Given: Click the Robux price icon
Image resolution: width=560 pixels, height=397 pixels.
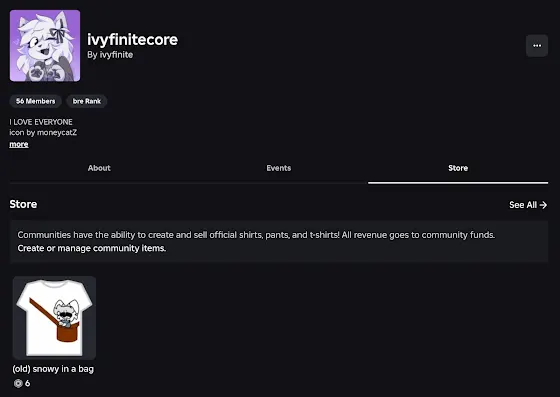Looking at the screenshot, I should coord(18,383).
